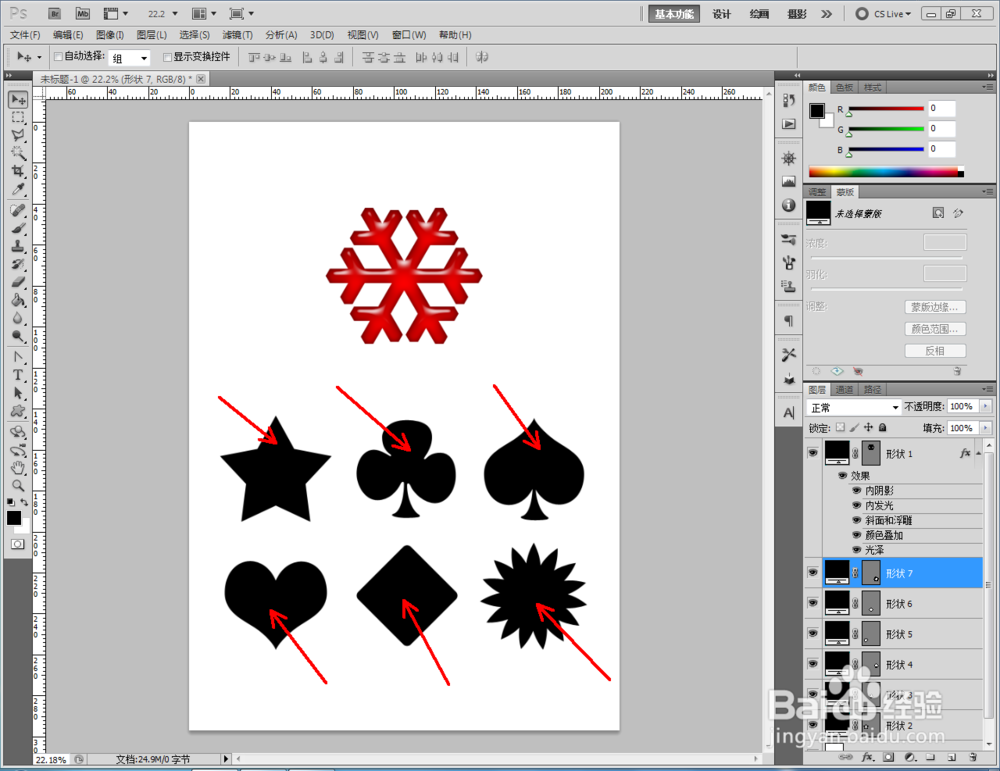Select the 设计 workspace button
The height and width of the screenshot is (771, 1000).
tap(721, 14)
